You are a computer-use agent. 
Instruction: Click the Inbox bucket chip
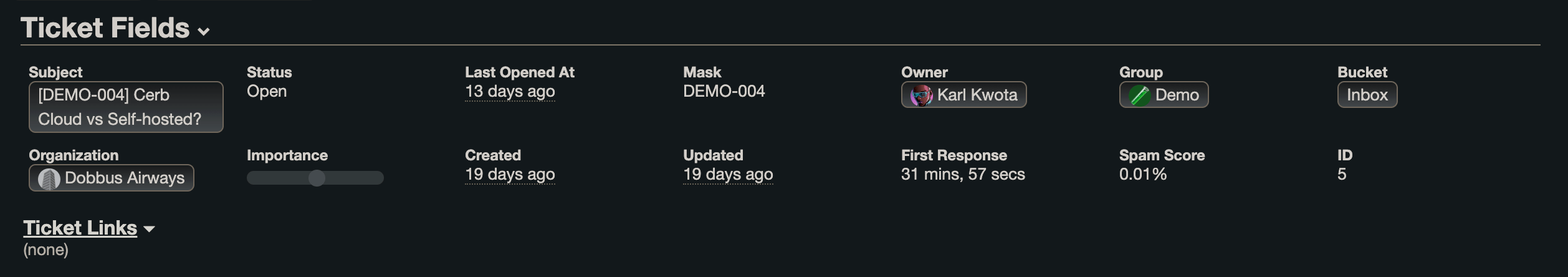pos(1367,95)
